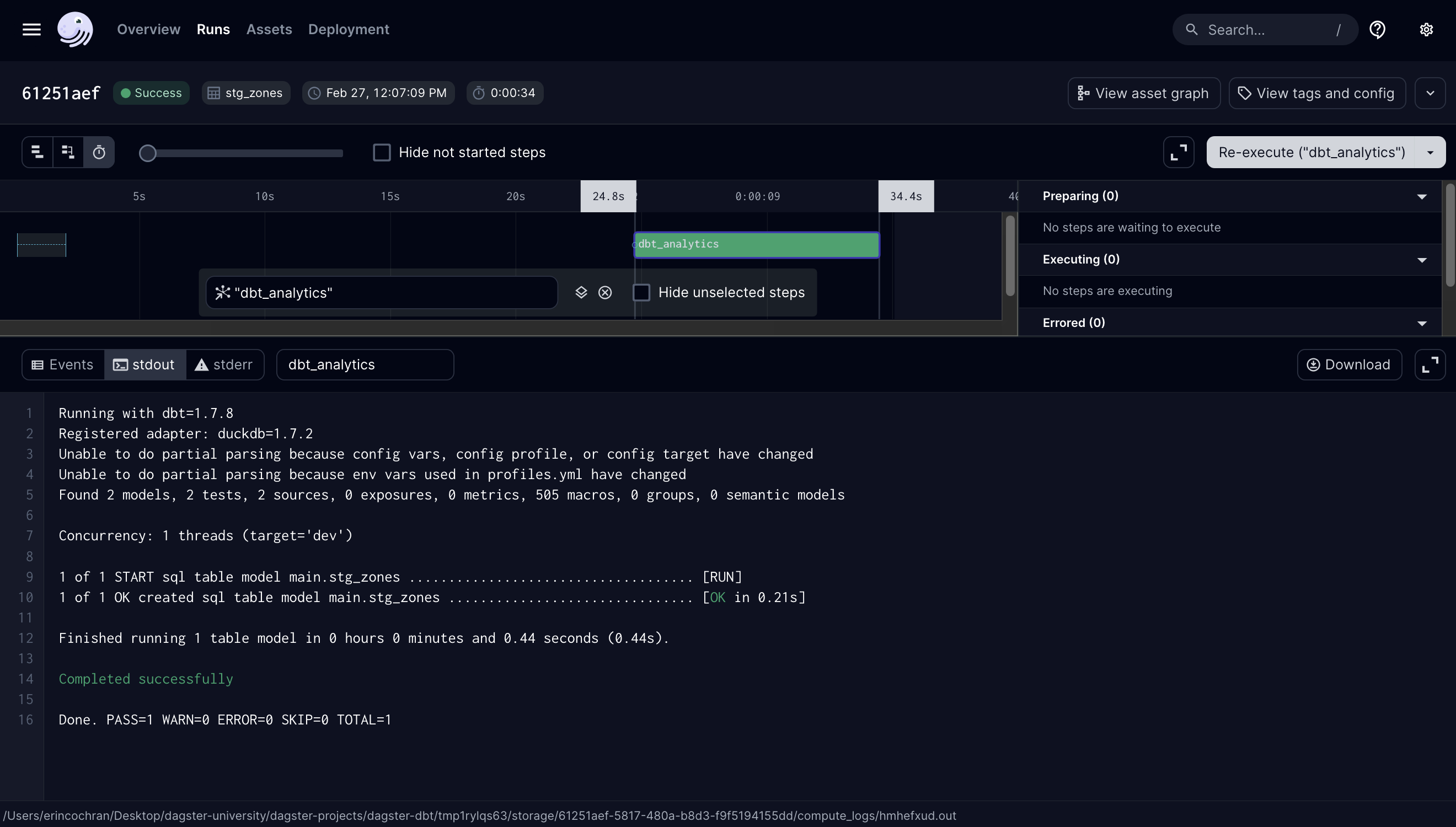Switch to the stderr log tab
The image size is (1456, 827).
click(x=224, y=364)
